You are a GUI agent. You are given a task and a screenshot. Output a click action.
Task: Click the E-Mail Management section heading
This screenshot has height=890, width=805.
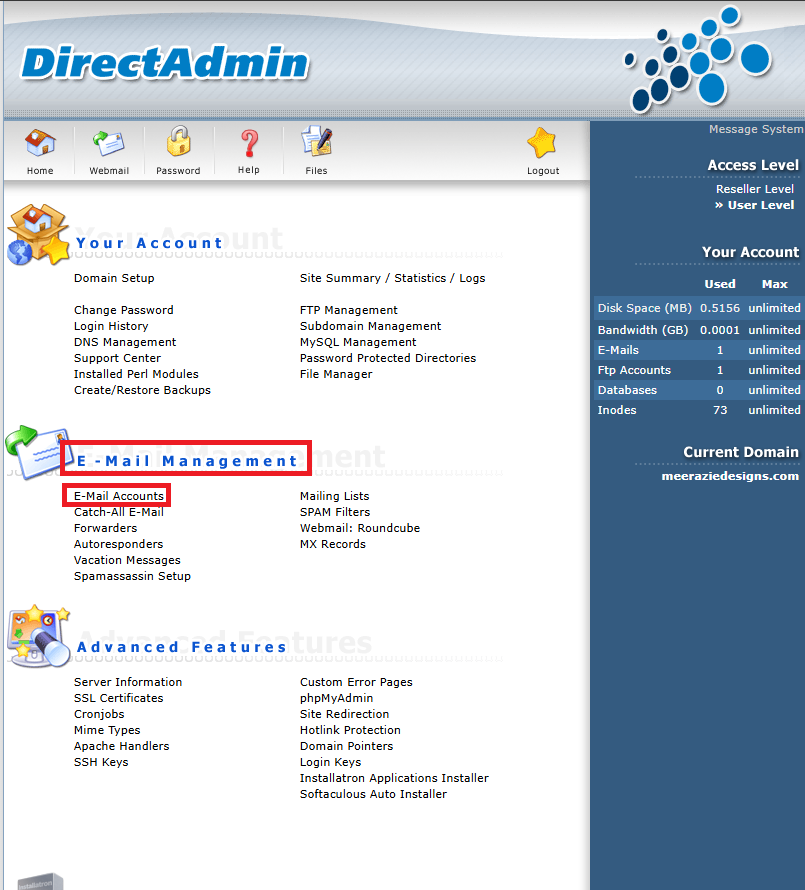click(187, 461)
